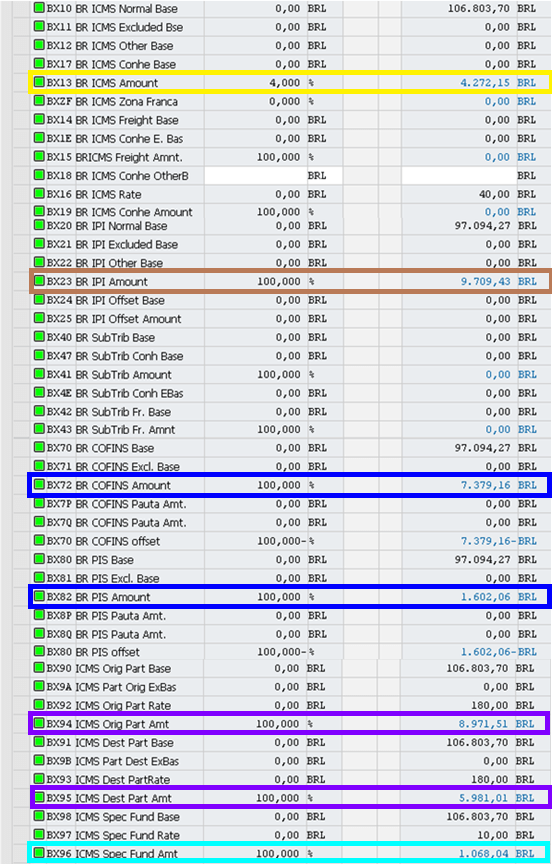The width and height of the screenshot is (552, 864).
Task: Click green status icon for BX11 row
Action: click(x=39, y=26)
